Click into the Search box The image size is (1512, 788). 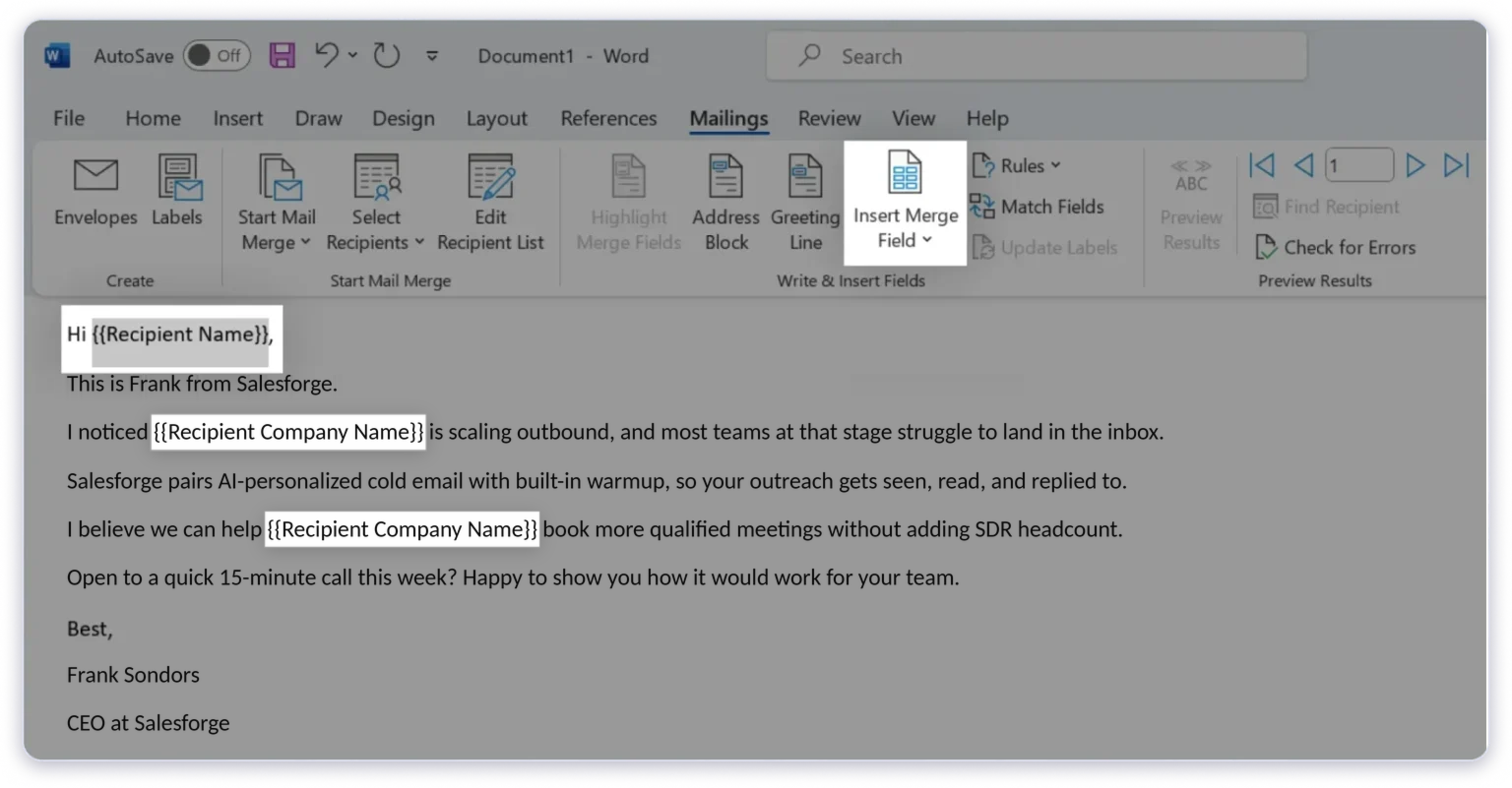(x=1037, y=56)
